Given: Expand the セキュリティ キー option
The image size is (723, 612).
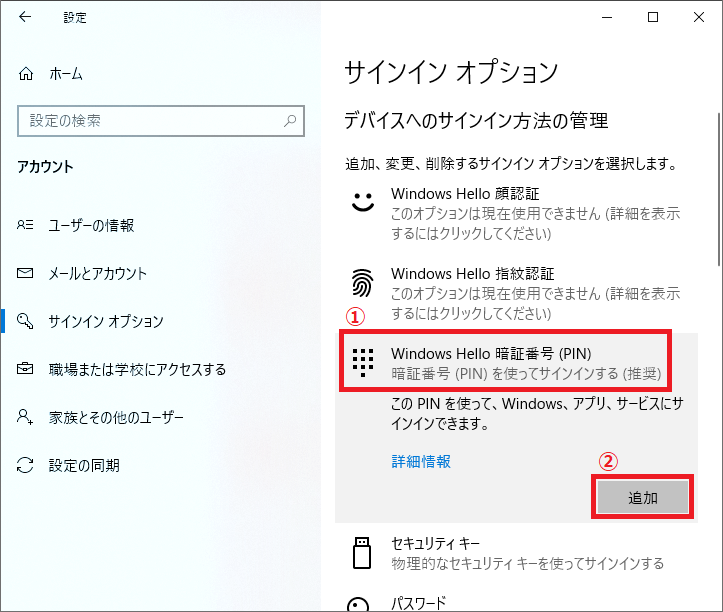Looking at the screenshot, I should pos(516,553).
